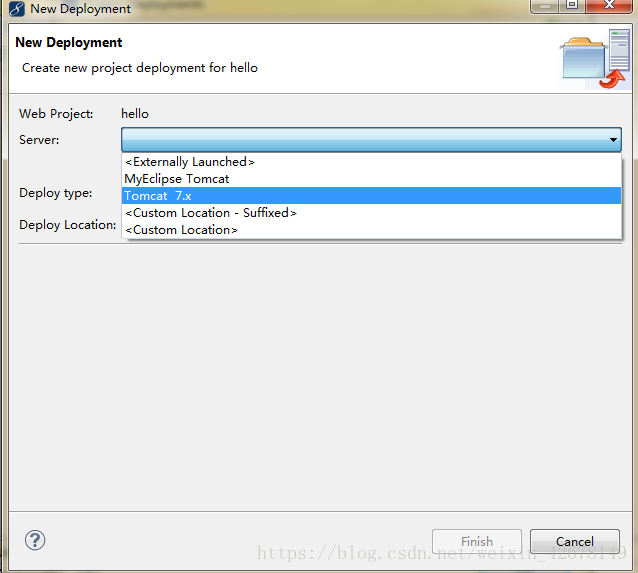Click the Deploy Location: label

tap(68, 225)
